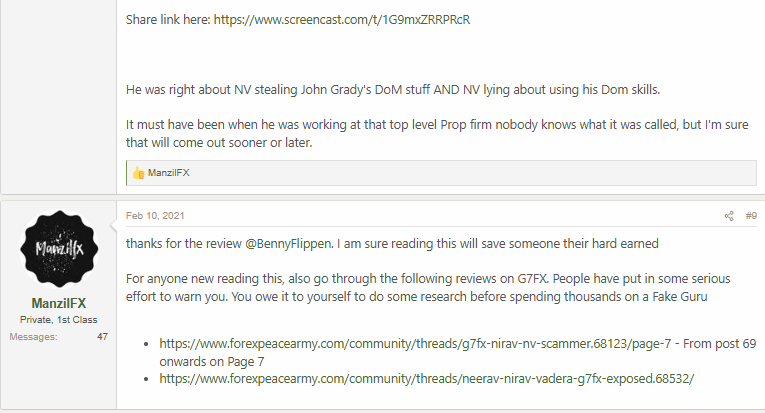Click the ManzilFX username in sidebar

click(59, 303)
